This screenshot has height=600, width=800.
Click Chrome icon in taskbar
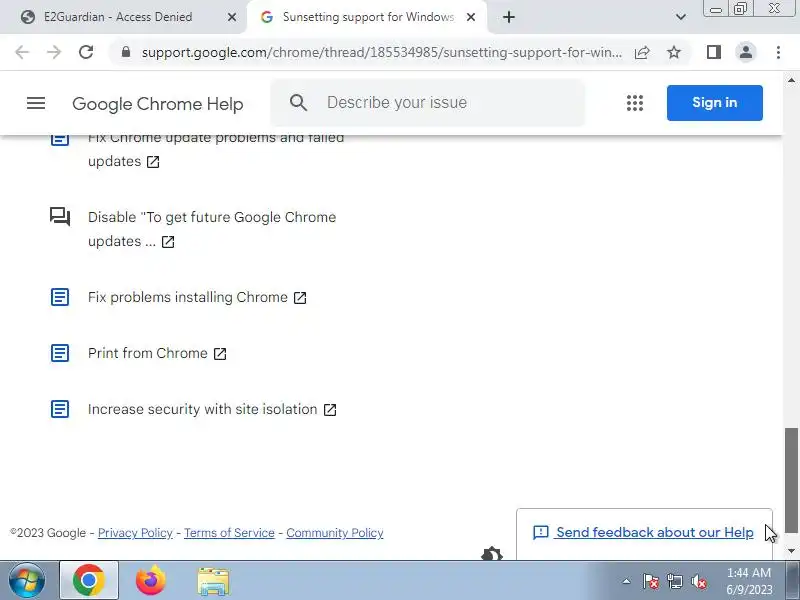tap(89, 580)
